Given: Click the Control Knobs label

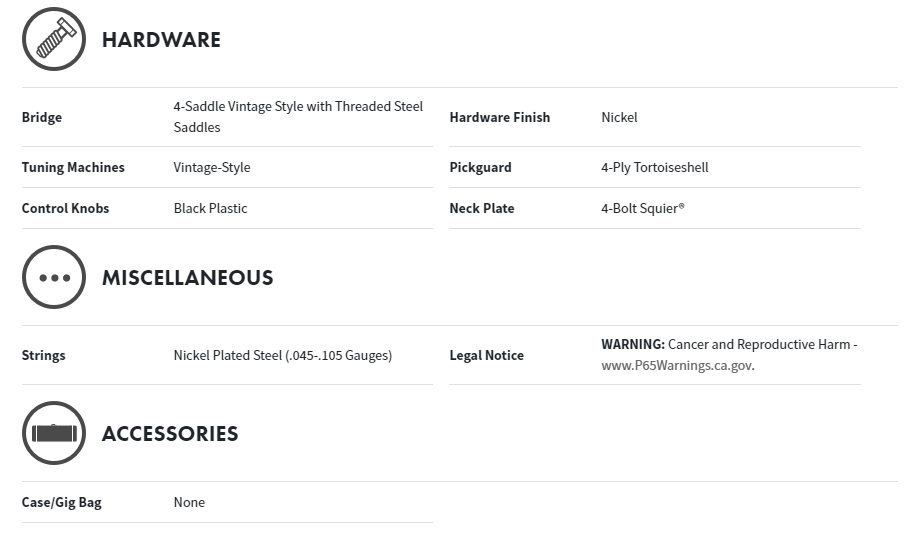Looking at the screenshot, I should 65,208.
